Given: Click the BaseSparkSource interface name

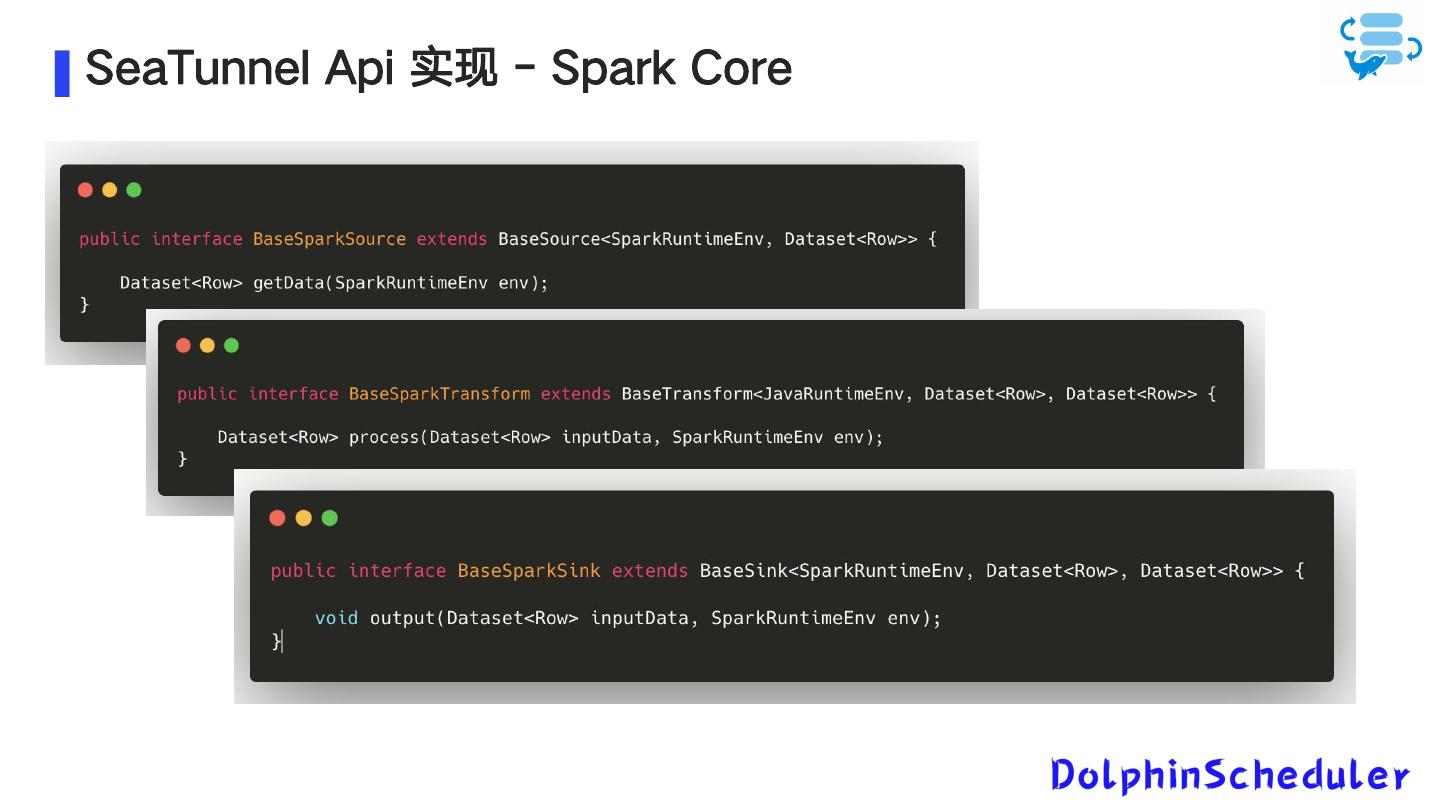Looking at the screenshot, I should [x=329, y=239].
